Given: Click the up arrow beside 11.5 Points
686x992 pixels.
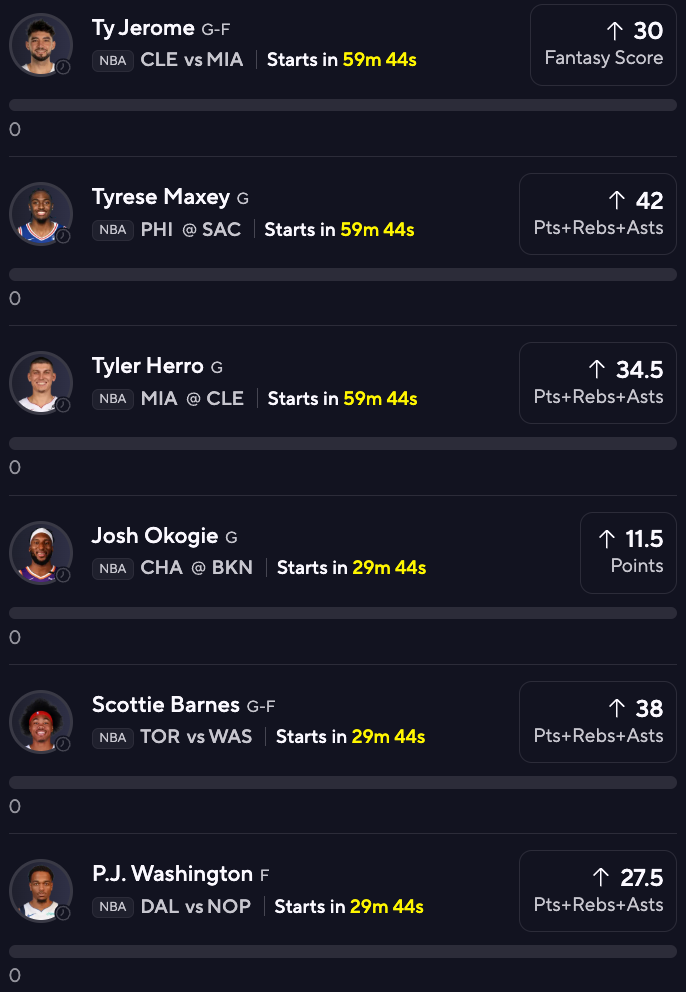Looking at the screenshot, I should coord(607,539).
